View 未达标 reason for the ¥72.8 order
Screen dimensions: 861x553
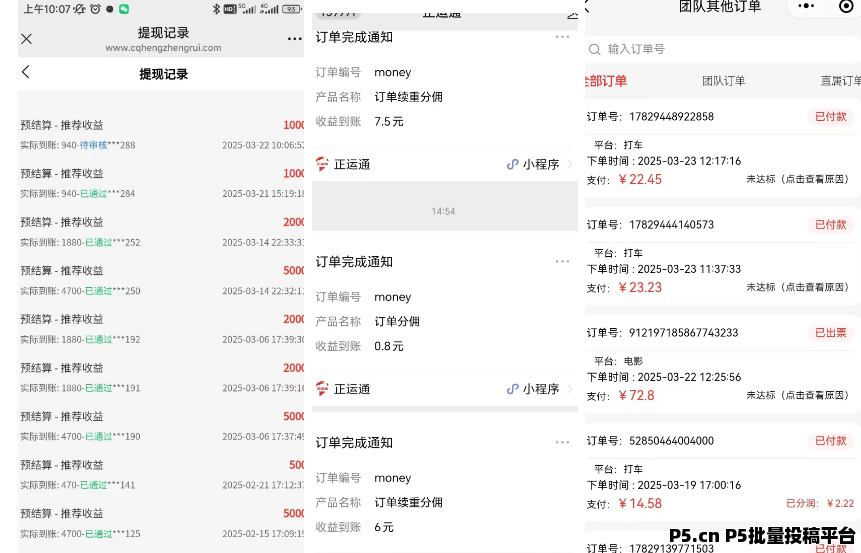point(797,395)
